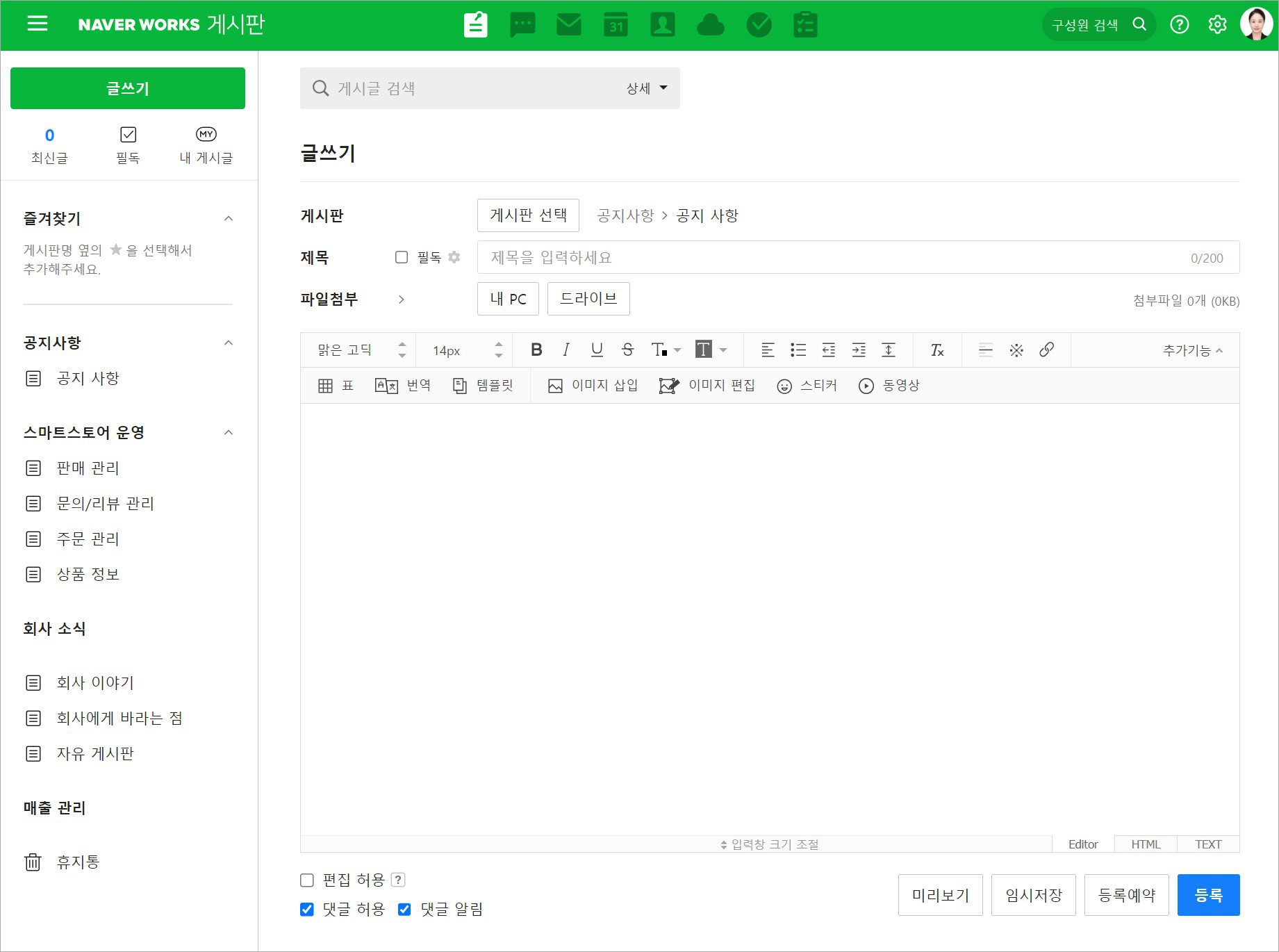Open the Calendar app in the top bar
The height and width of the screenshot is (952, 1279).
[x=616, y=24]
